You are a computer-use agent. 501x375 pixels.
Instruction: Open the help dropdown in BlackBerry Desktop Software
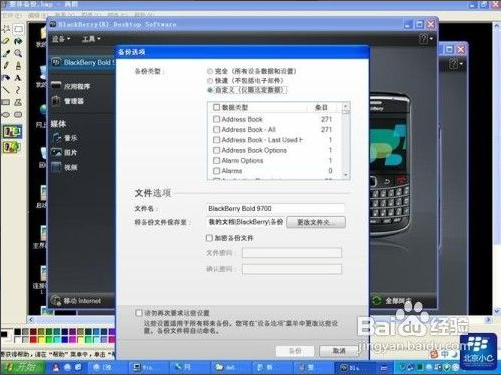tap(426, 39)
